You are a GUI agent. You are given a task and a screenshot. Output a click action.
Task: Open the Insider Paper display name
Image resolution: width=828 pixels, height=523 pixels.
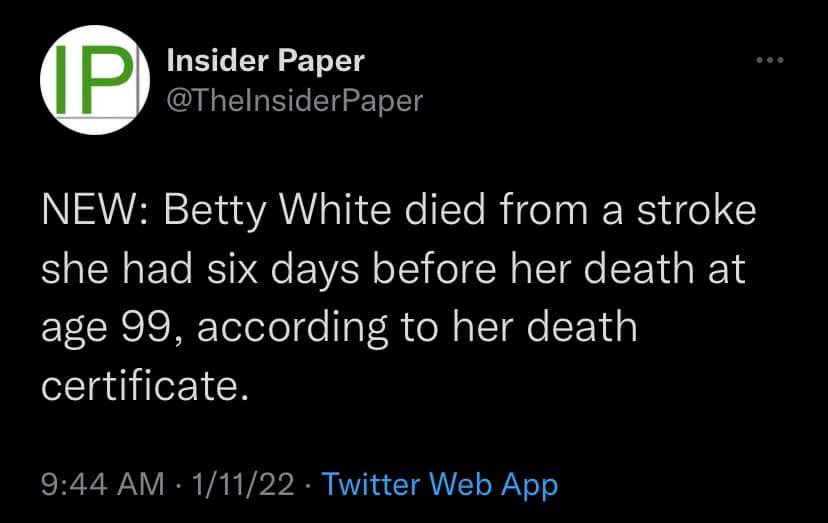coord(264,62)
